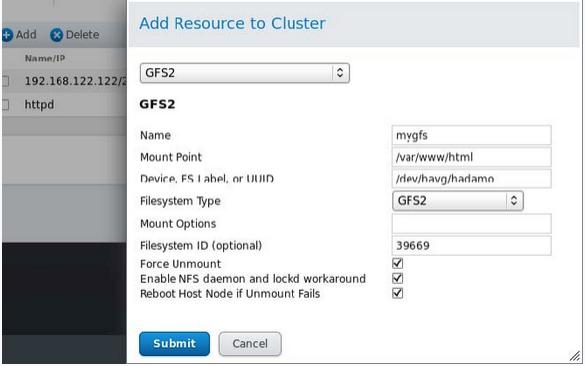Click the Filesystem Type stepper arrows
Screen dimensions: 585x366
click(x=514, y=201)
